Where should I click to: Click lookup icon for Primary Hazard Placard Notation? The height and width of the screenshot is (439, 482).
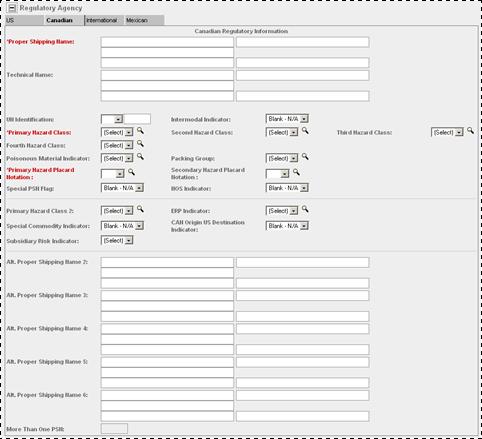point(132,172)
